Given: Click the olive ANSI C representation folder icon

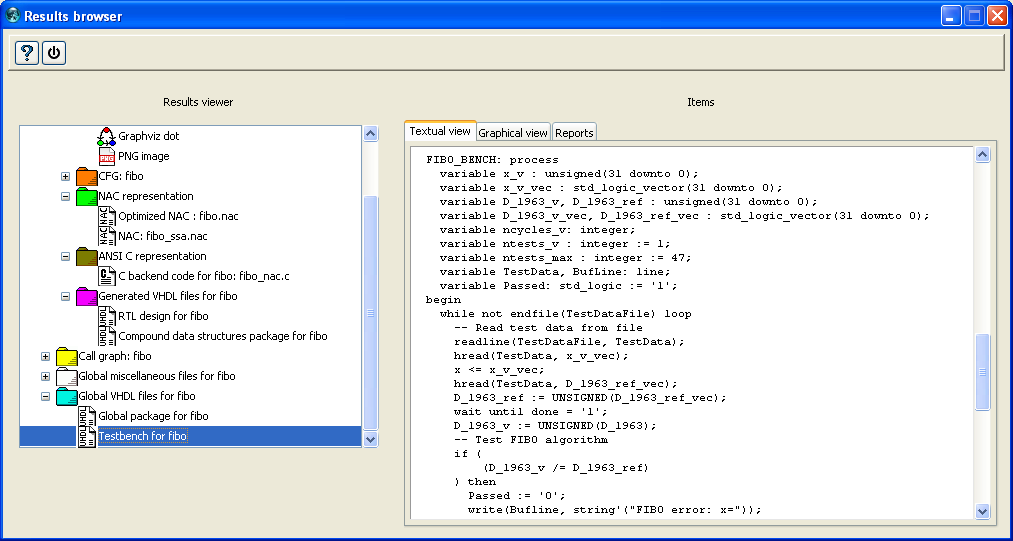Looking at the screenshot, I should (86, 256).
